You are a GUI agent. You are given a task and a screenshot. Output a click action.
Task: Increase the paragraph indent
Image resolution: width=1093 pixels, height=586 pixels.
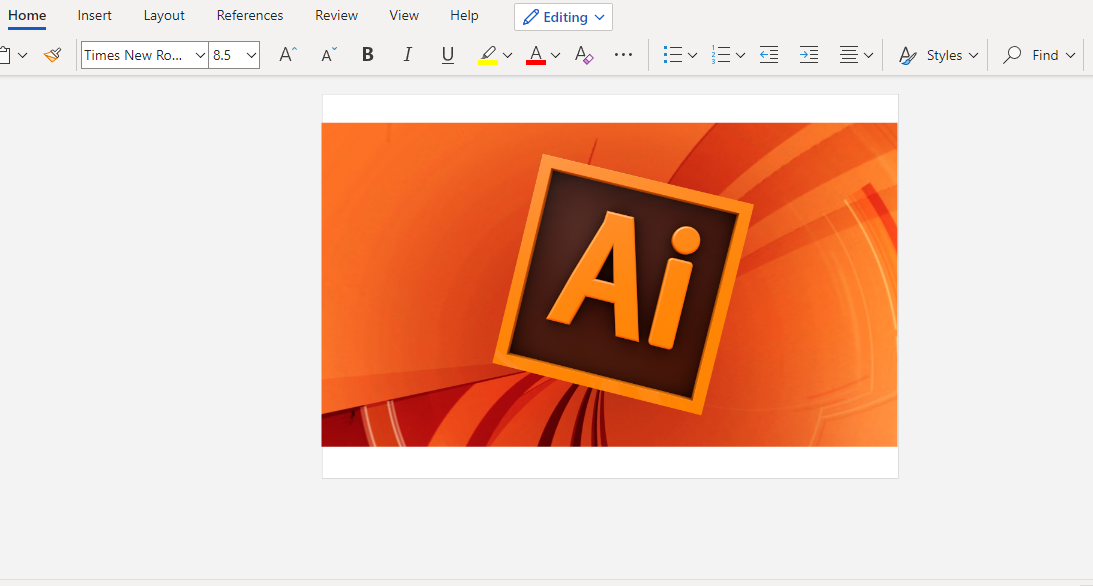809,55
